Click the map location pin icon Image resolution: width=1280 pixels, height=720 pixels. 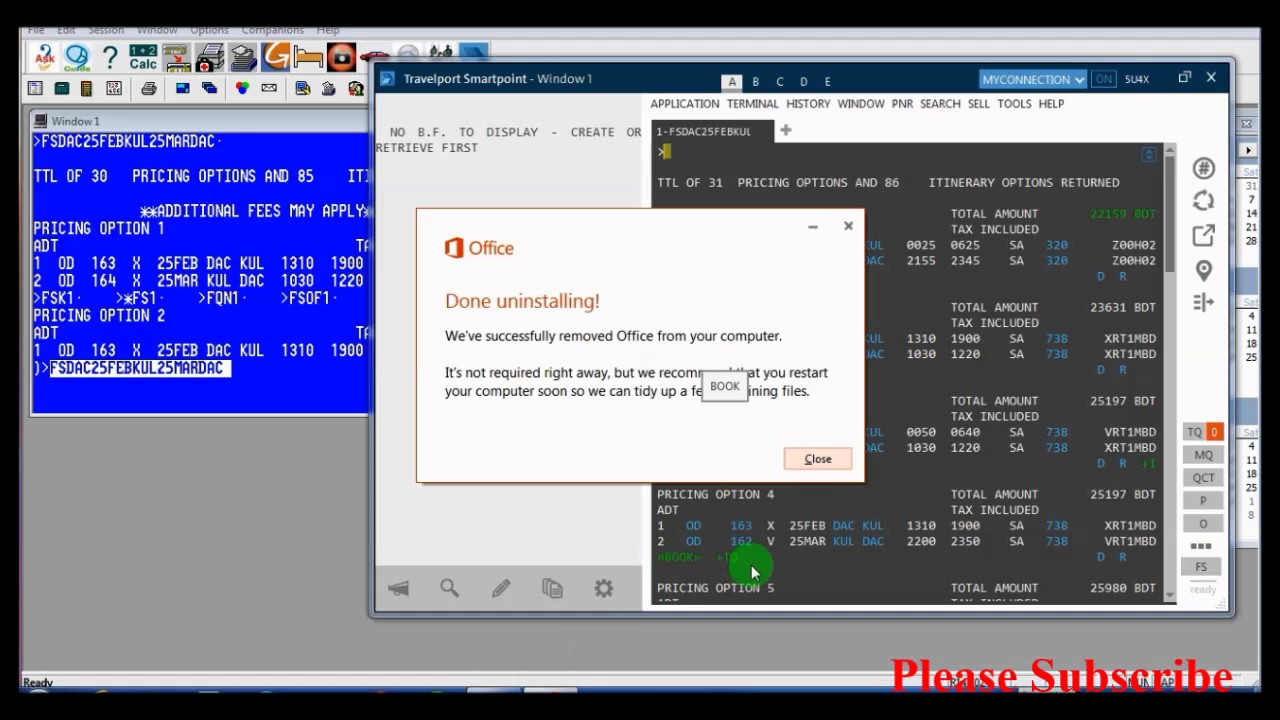point(1203,270)
